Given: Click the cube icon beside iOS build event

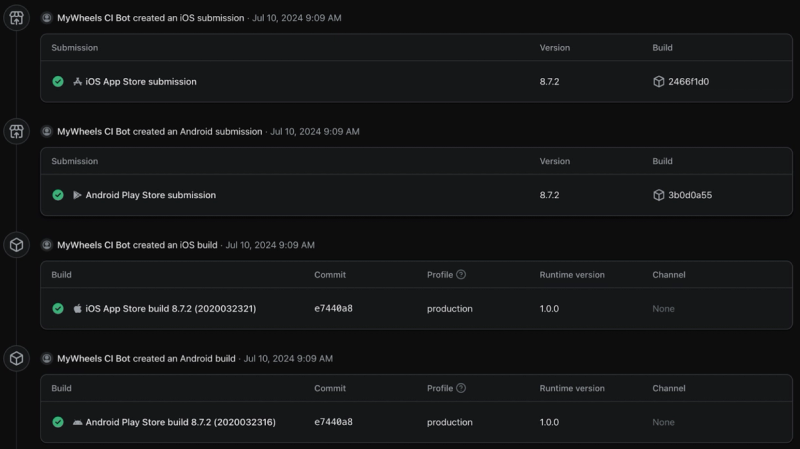Looking at the screenshot, I should tap(16, 245).
